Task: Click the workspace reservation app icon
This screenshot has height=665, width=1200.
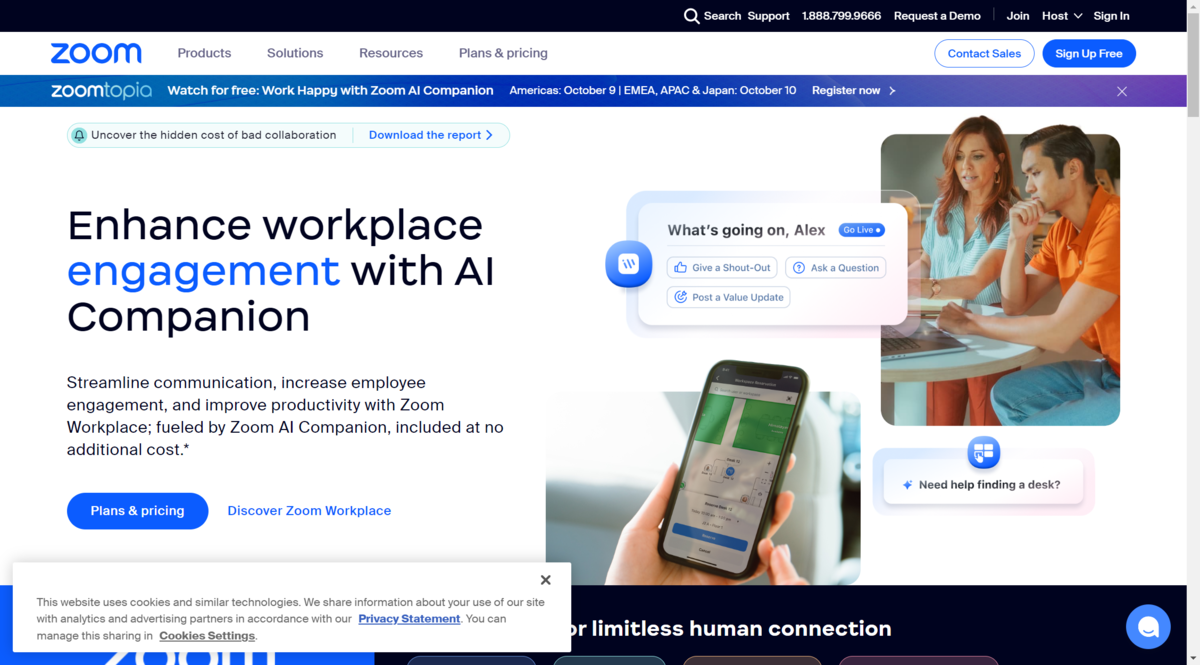Action: [x=984, y=452]
